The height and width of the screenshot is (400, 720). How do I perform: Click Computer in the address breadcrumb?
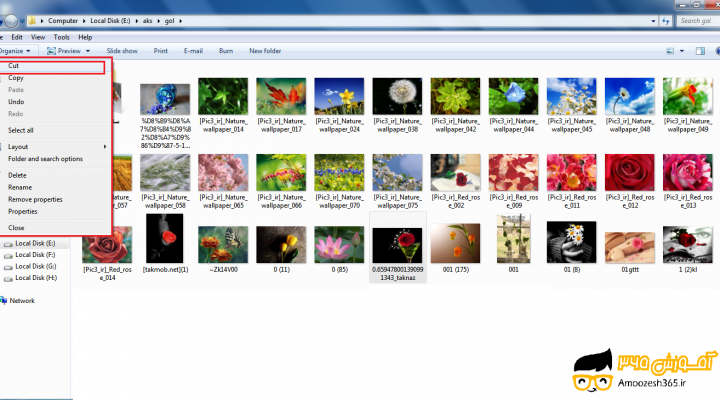[63, 21]
